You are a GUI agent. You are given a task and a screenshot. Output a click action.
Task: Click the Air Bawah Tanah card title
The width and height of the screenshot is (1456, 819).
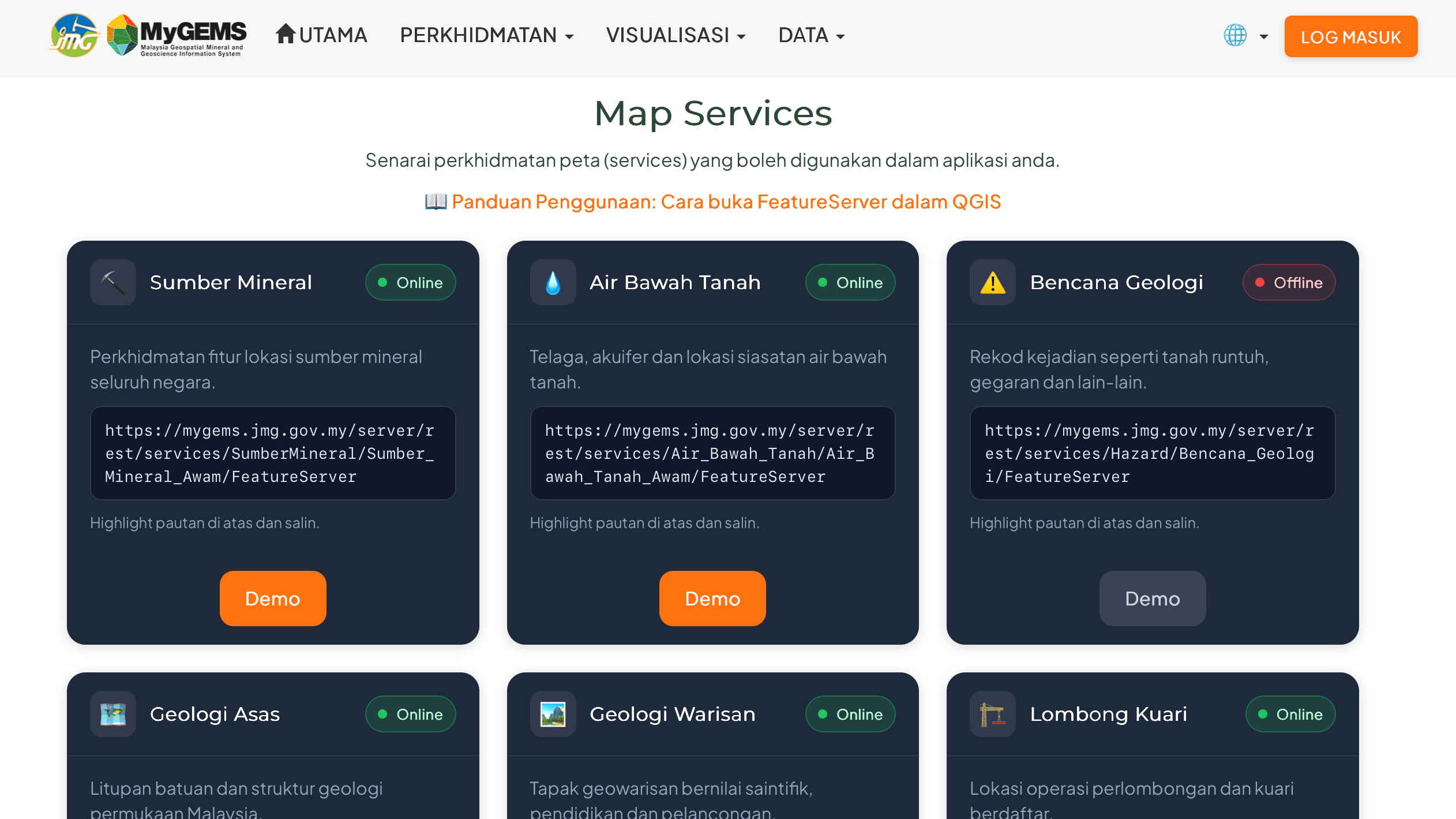(676, 282)
